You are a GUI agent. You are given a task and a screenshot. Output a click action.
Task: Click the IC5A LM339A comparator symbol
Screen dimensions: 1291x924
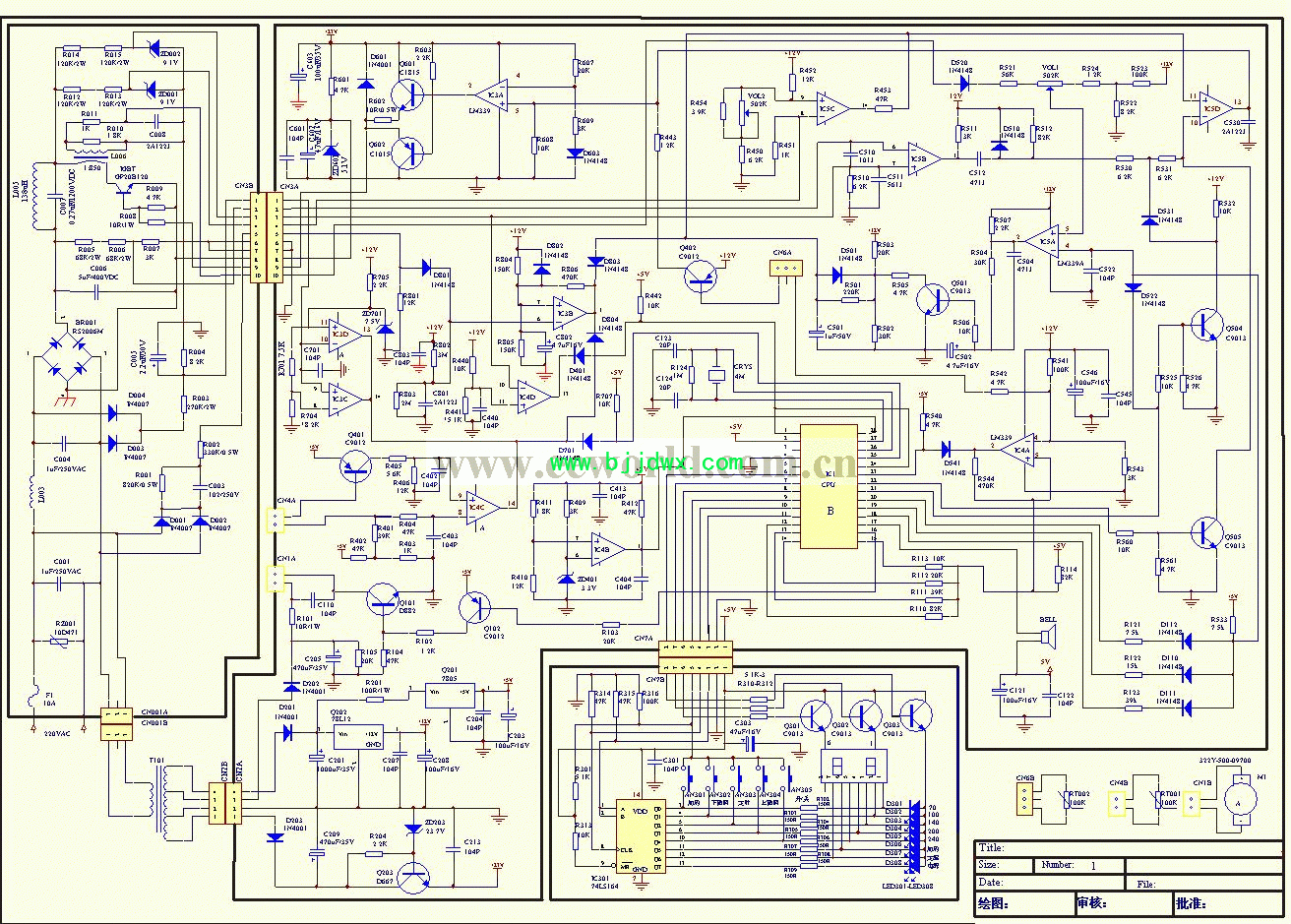point(1040,240)
